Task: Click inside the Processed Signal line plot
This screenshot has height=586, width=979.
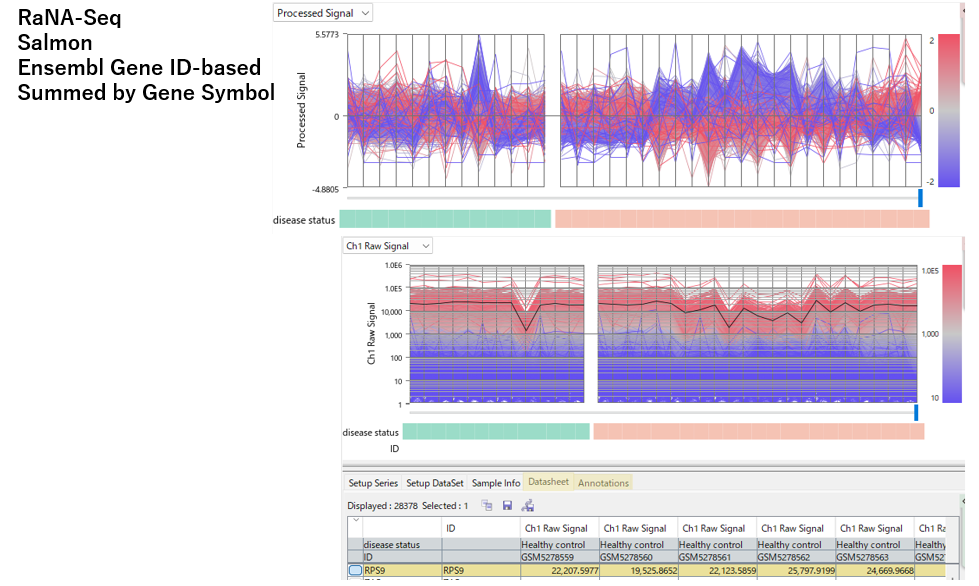Action: pos(634,110)
